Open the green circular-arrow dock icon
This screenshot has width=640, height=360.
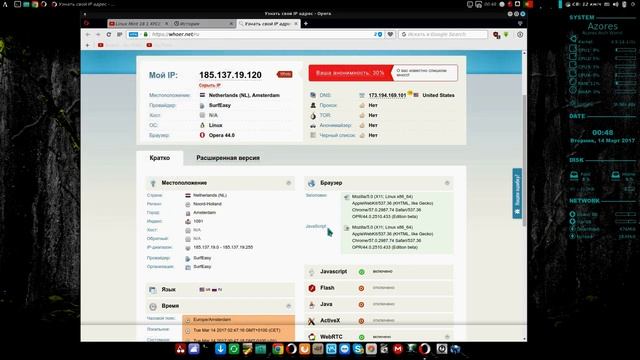click(234, 349)
